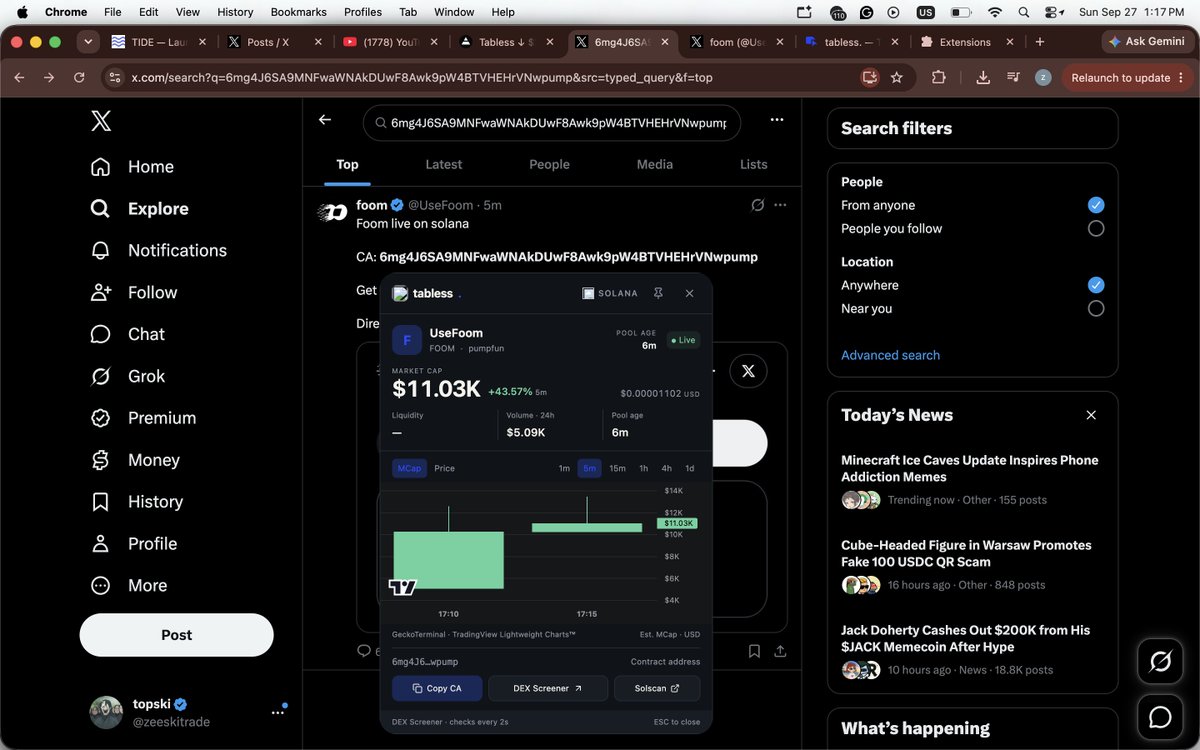Viewport: 1200px width, 750px height.
Task: Click the Post button
Action: click(x=176, y=635)
